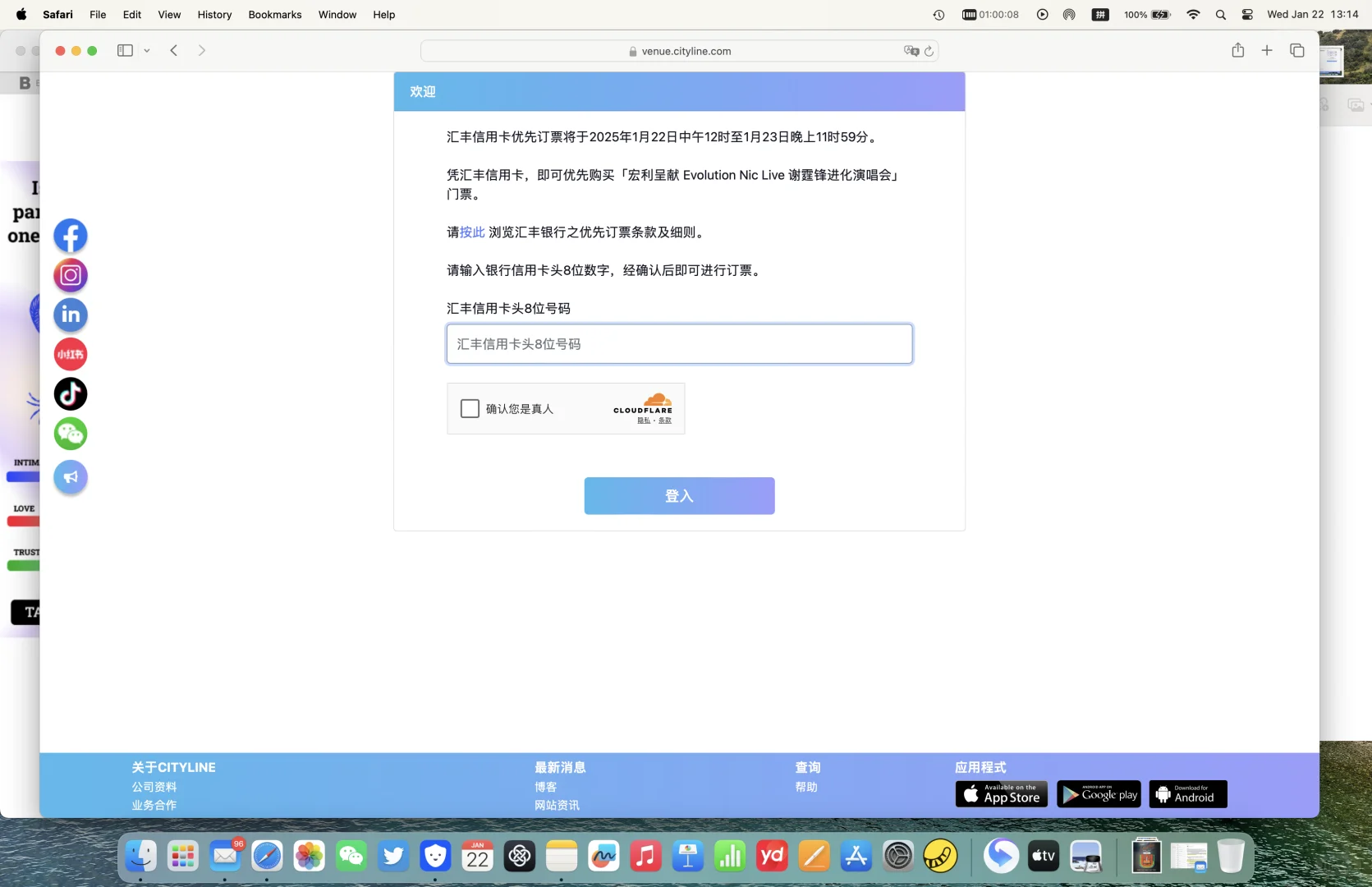Viewport: 1372px width, 887px height.
Task: Focus the HSBC card 8-digit input field
Action: click(679, 344)
